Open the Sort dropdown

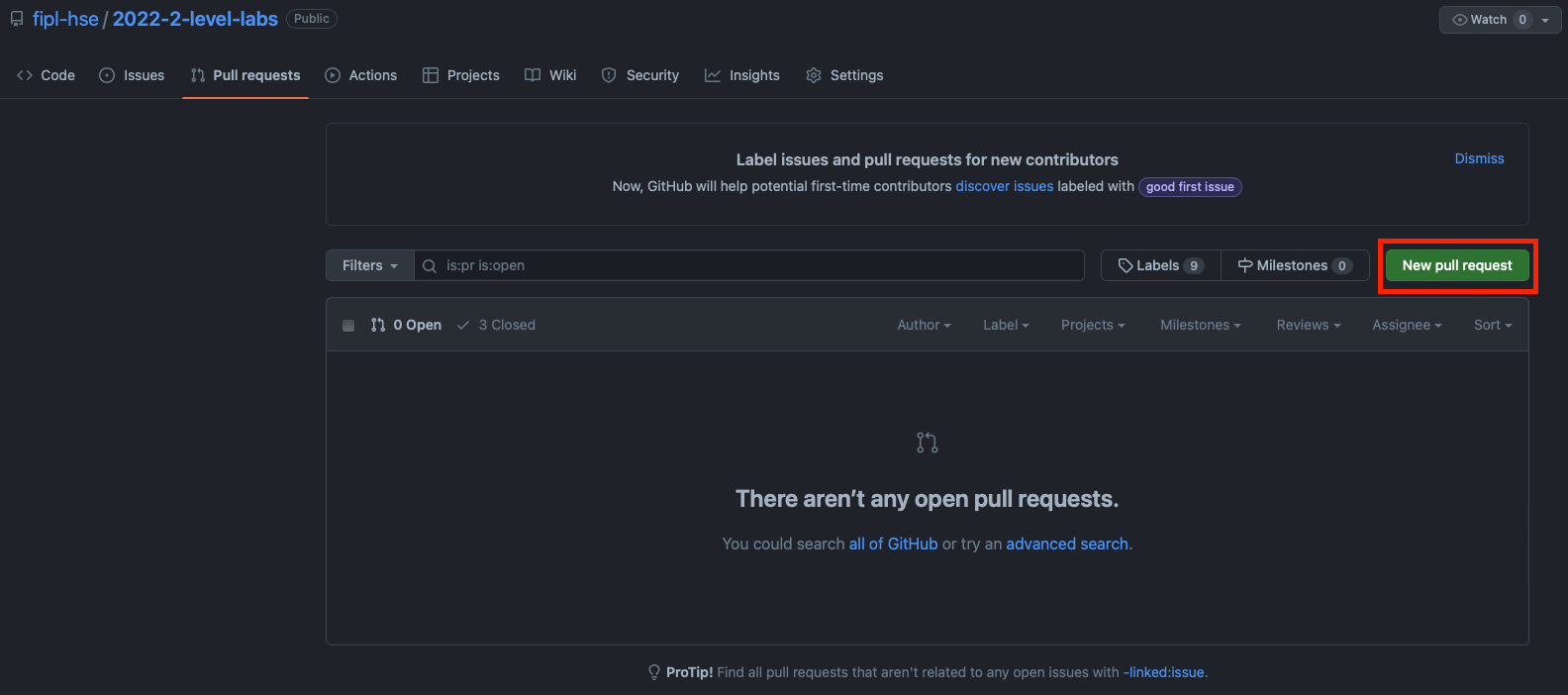tap(1493, 325)
